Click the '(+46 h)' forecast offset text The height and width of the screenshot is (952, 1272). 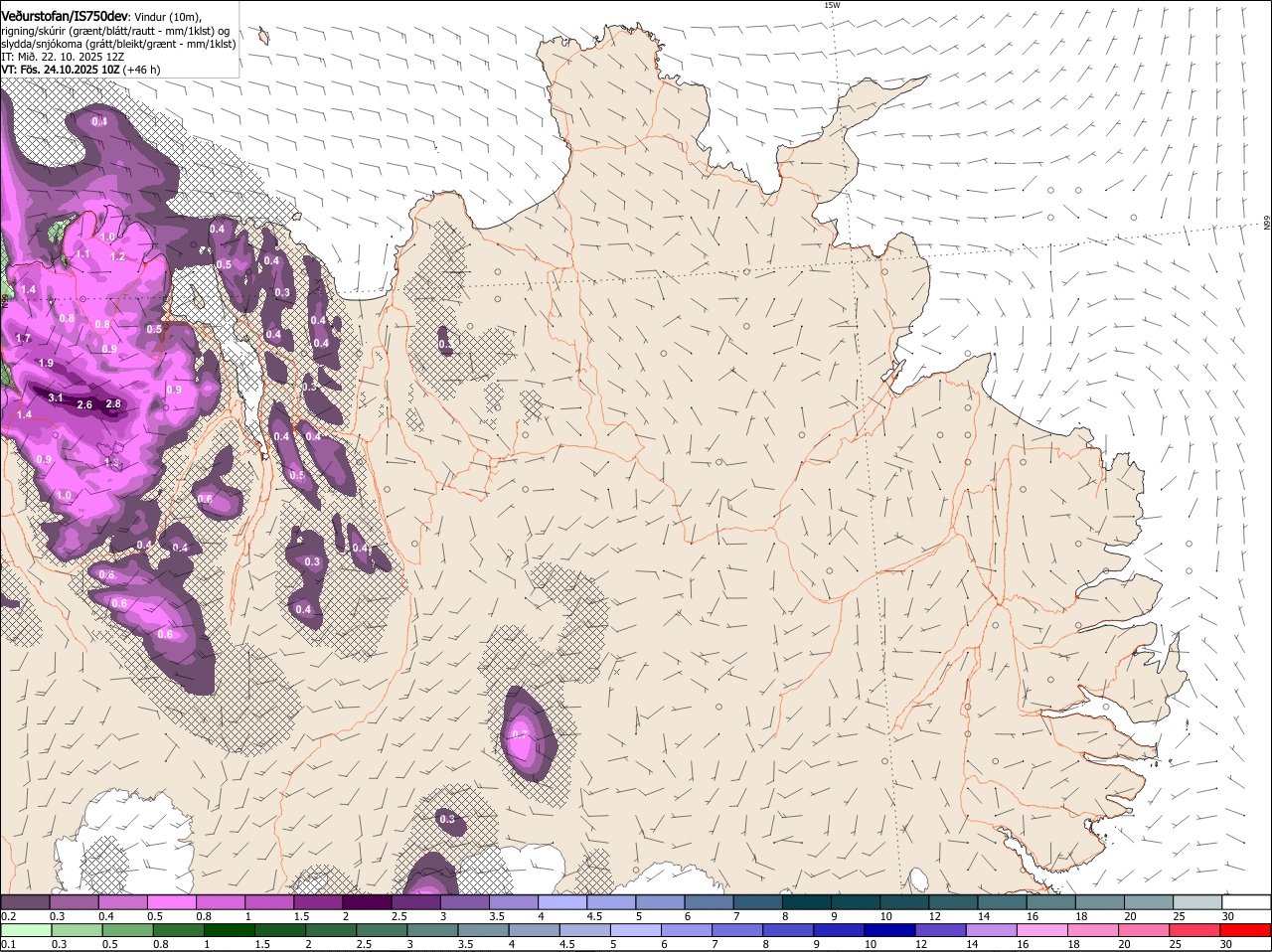[143, 70]
